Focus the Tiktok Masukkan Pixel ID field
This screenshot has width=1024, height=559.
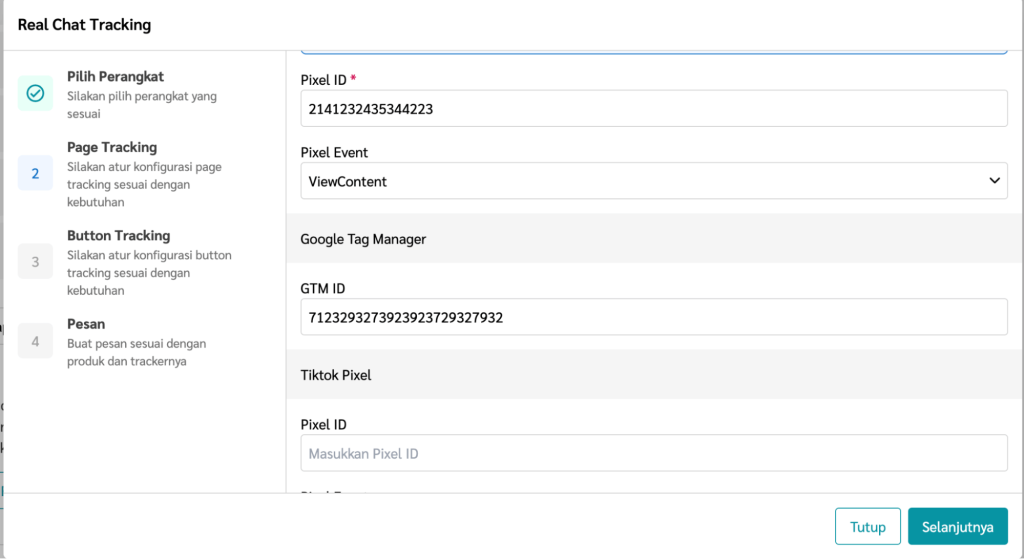click(654, 453)
